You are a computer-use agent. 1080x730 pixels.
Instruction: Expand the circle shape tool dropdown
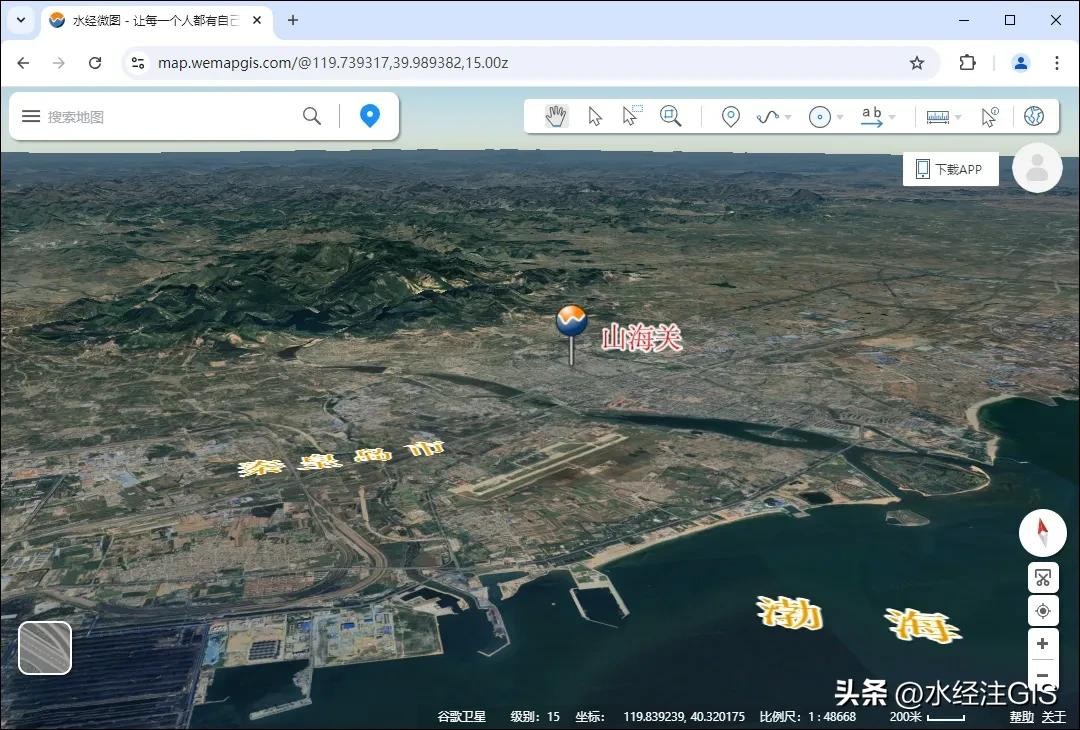[840, 118]
